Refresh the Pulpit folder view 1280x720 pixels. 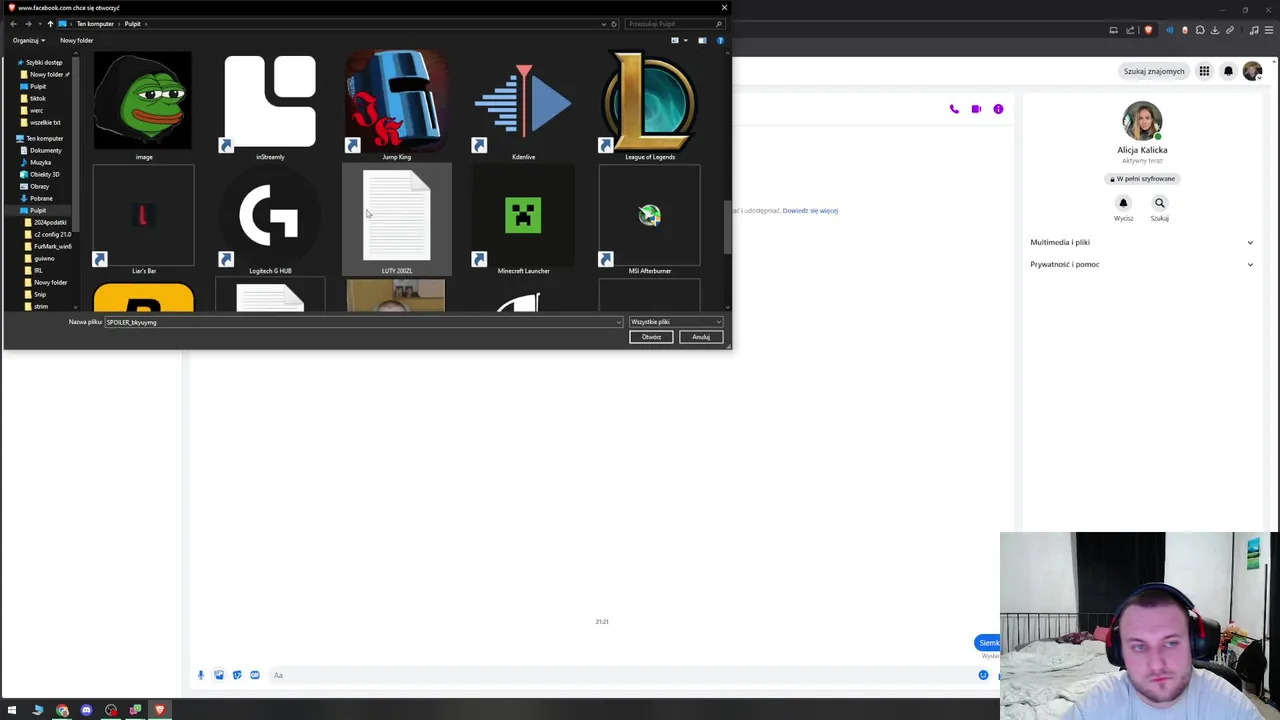point(614,24)
